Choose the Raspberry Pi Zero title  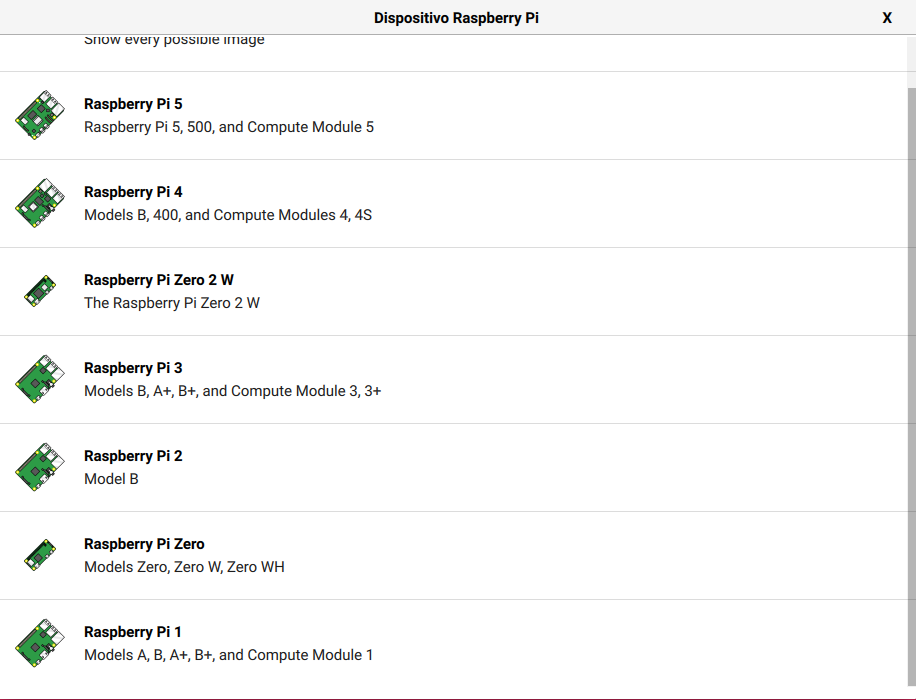tap(144, 544)
